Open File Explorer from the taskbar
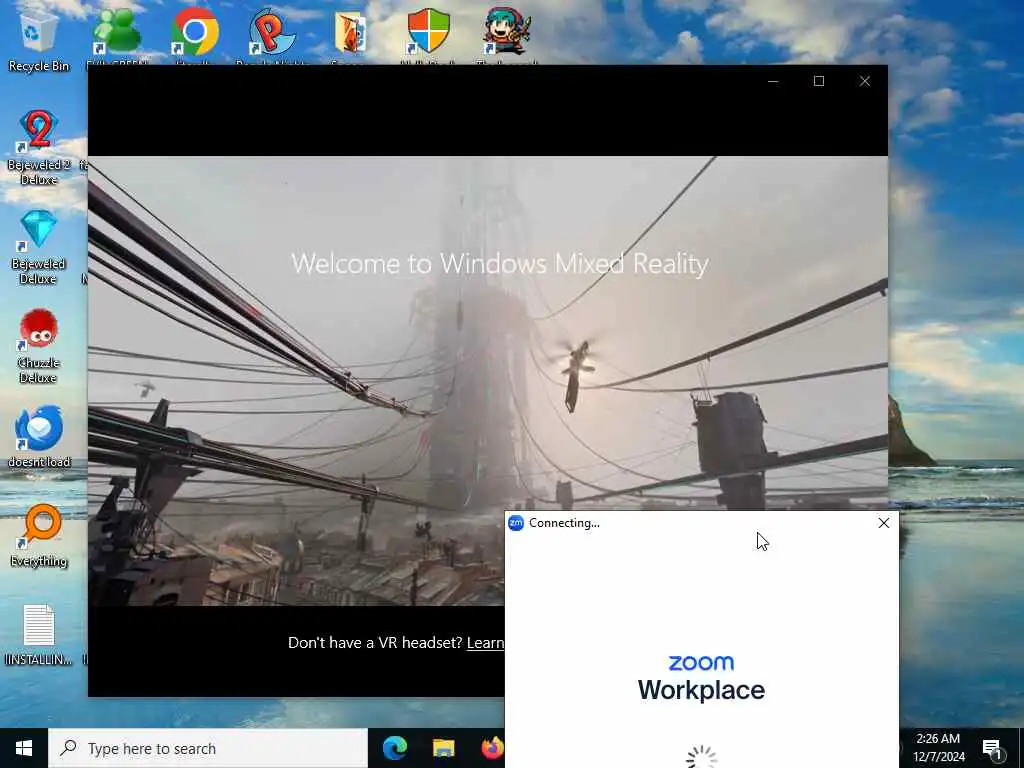The height and width of the screenshot is (768, 1024). [x=443, y=748]
